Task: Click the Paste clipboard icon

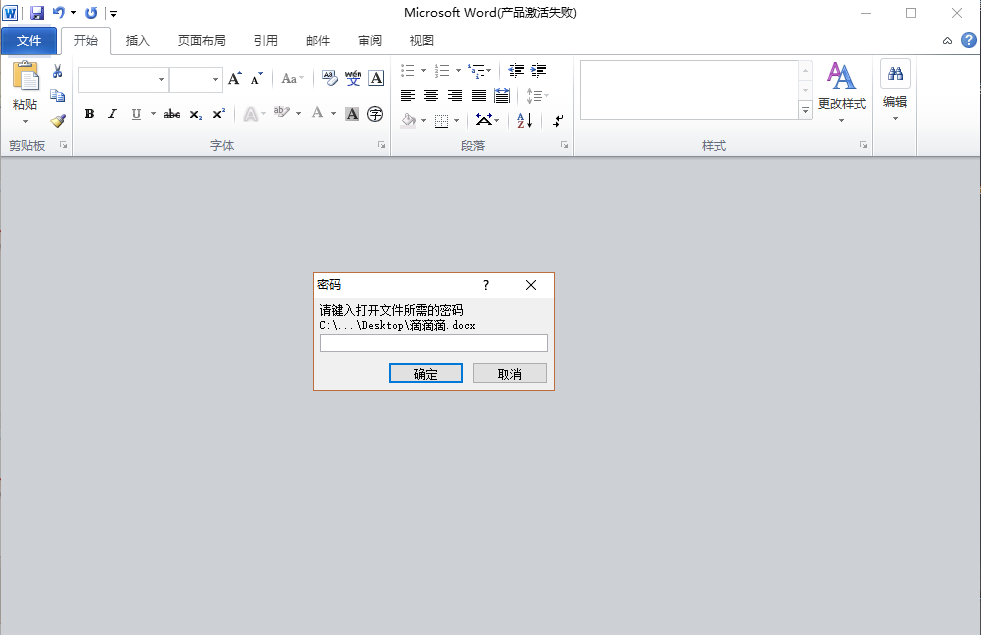Action: [x=26, y=76]
